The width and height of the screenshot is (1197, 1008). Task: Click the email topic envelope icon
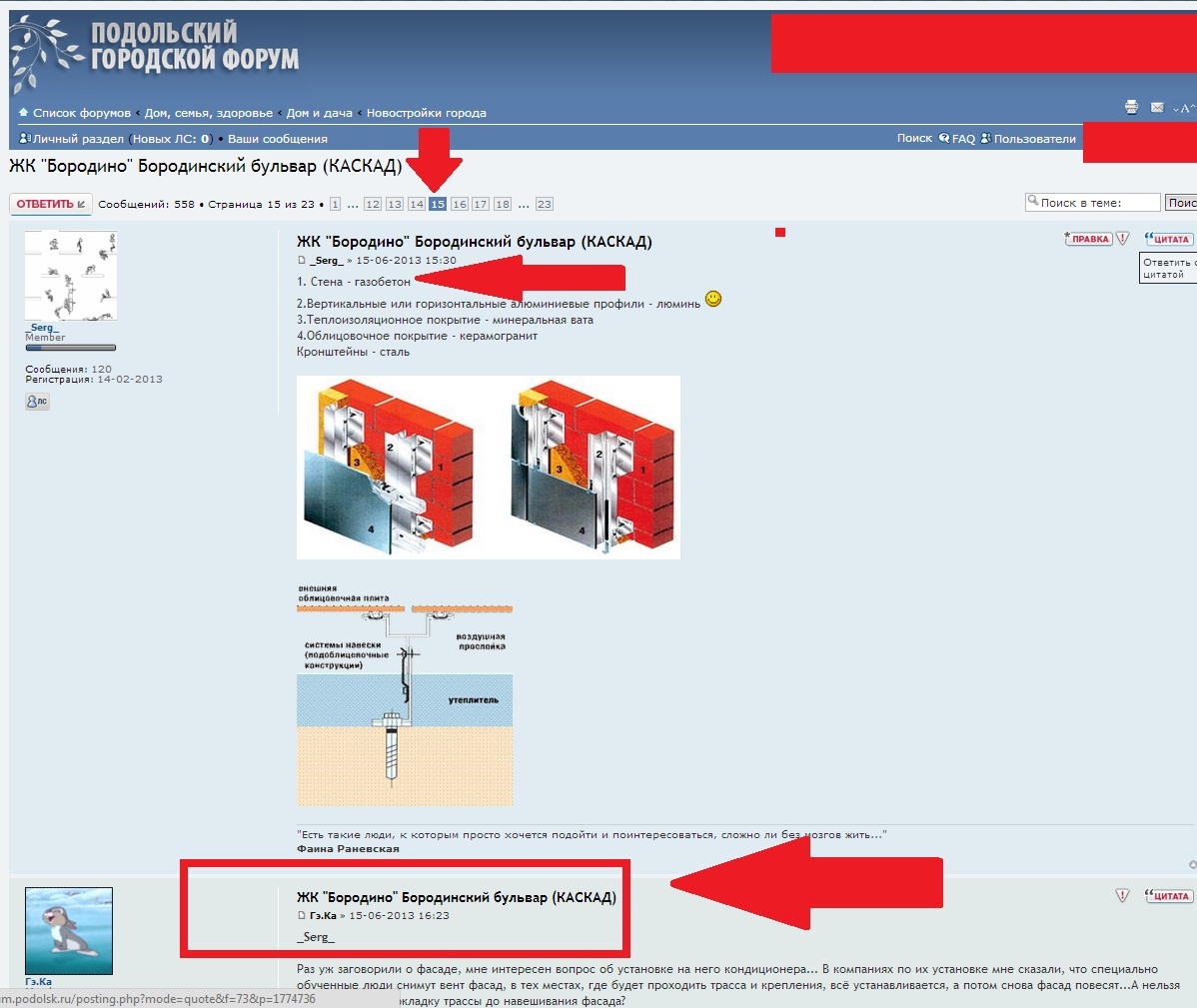(x=1157, y=107)
